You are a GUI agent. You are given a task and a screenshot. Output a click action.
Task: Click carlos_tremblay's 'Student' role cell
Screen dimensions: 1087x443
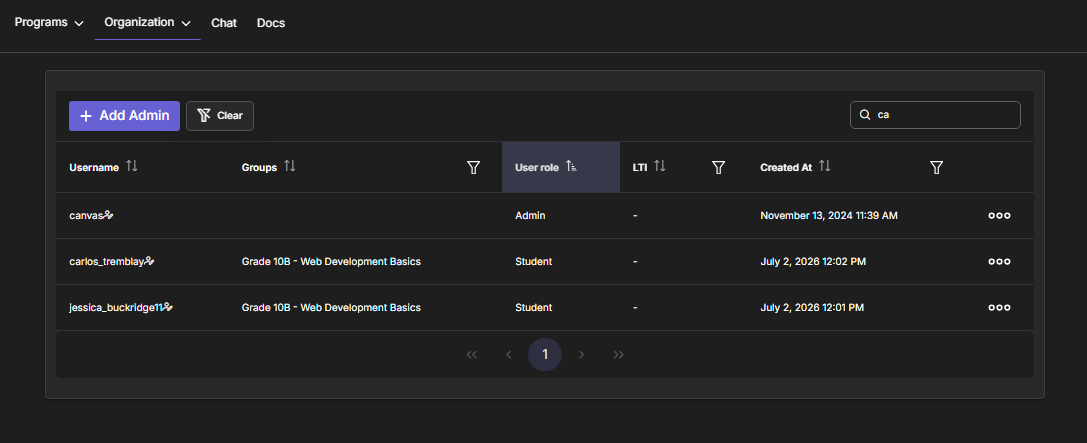534,261
